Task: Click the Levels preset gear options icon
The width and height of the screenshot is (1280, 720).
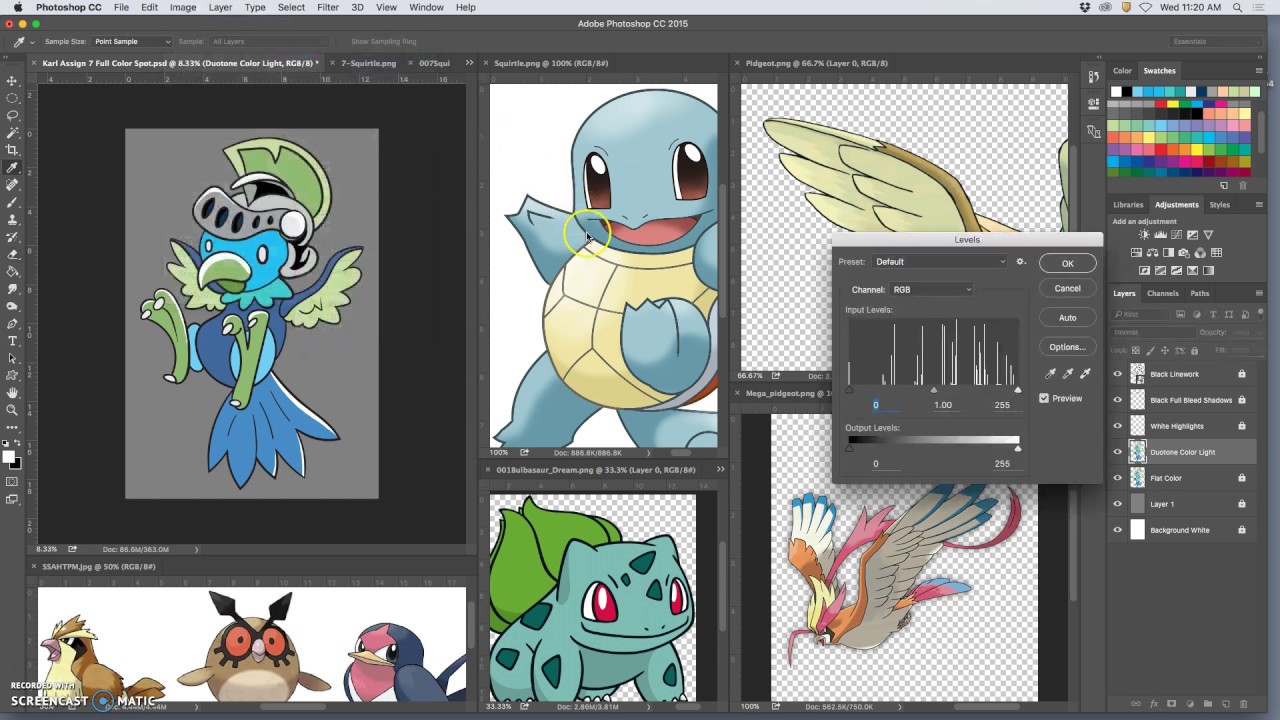Action: [x=1021, y=262]
